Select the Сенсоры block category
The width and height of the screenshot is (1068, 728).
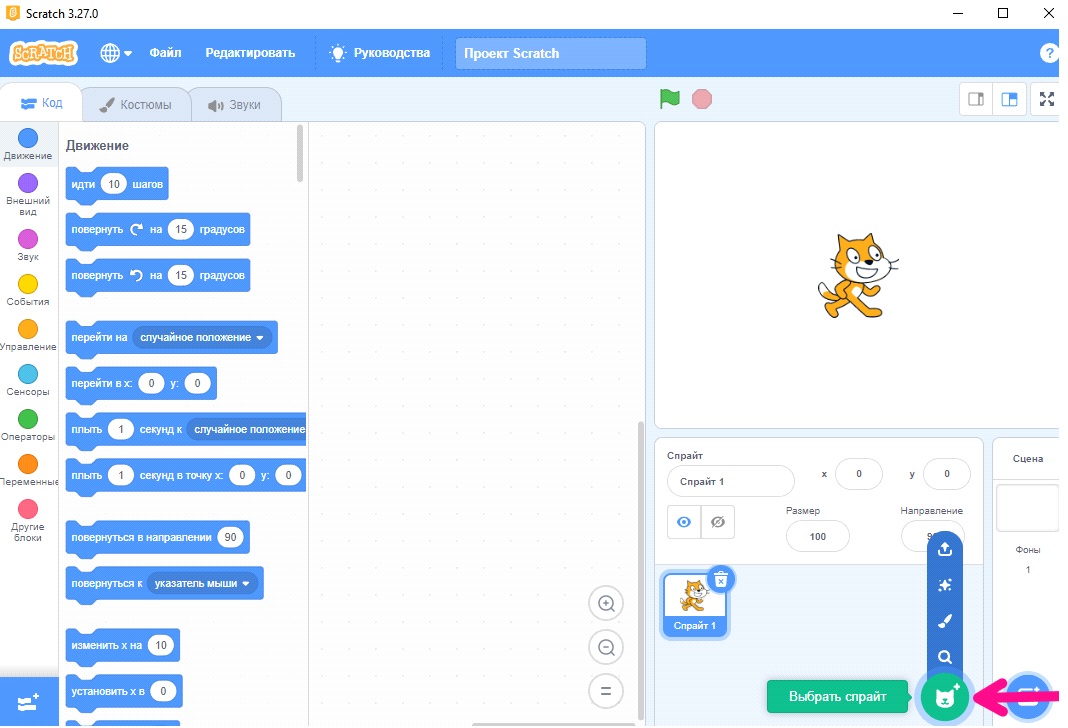coord(28,380)
